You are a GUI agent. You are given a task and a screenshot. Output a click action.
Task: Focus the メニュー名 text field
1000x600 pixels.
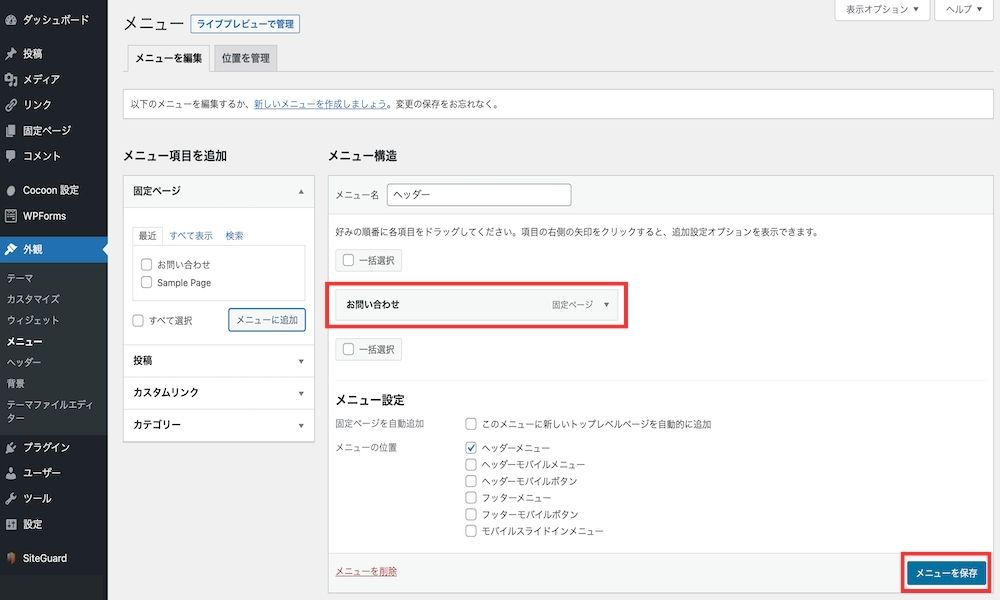click(x=479, y=194)
